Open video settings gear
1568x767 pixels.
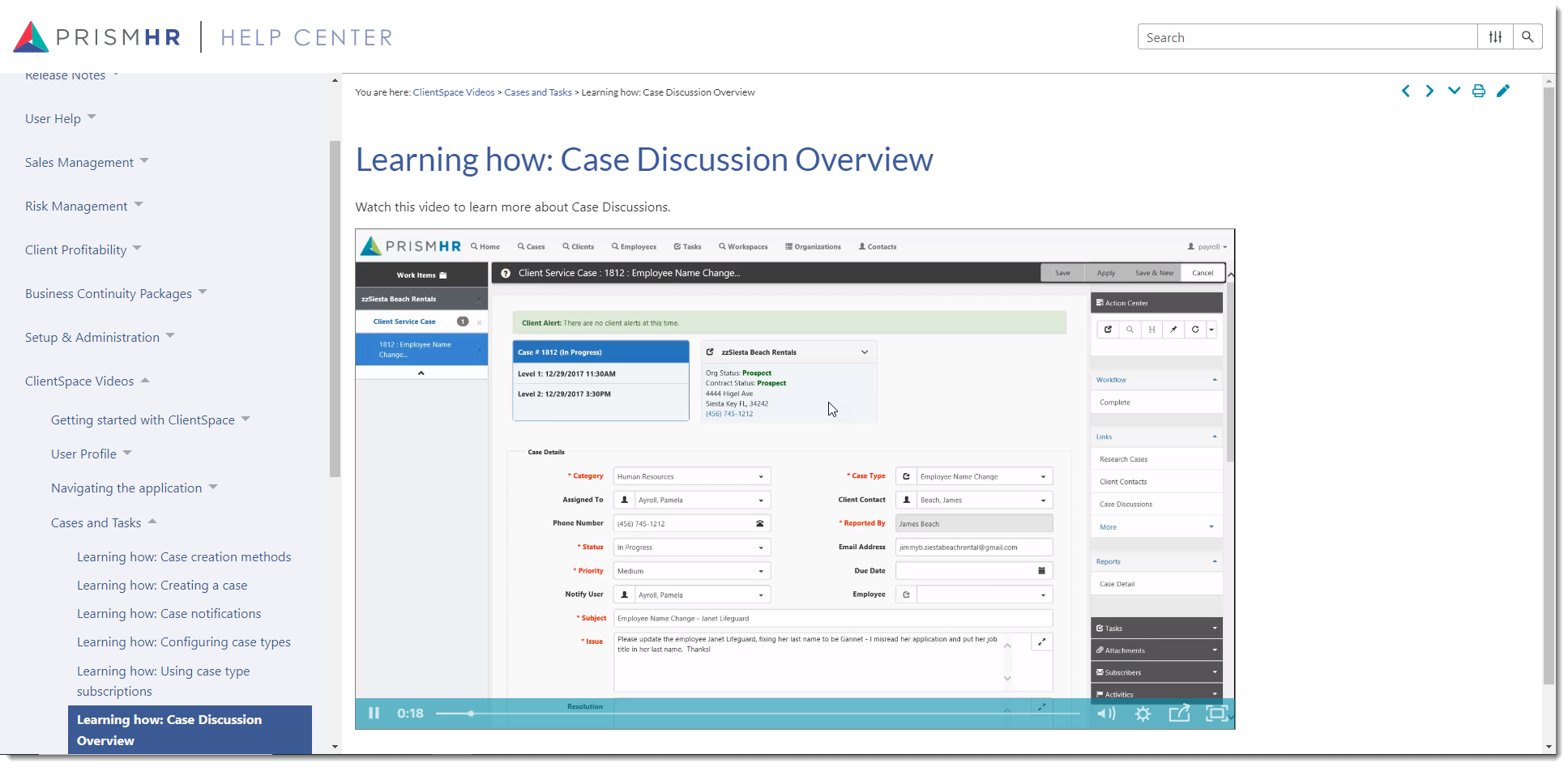coord(1143,714)
